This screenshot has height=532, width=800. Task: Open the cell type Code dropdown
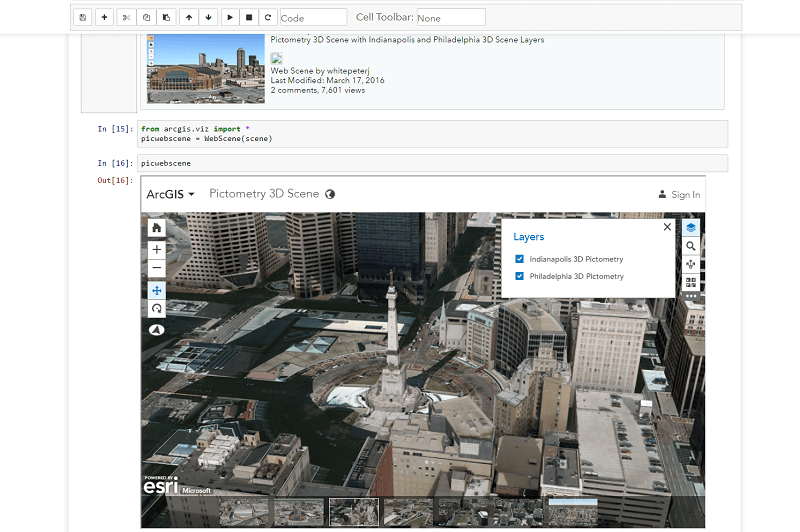point(313,18)
